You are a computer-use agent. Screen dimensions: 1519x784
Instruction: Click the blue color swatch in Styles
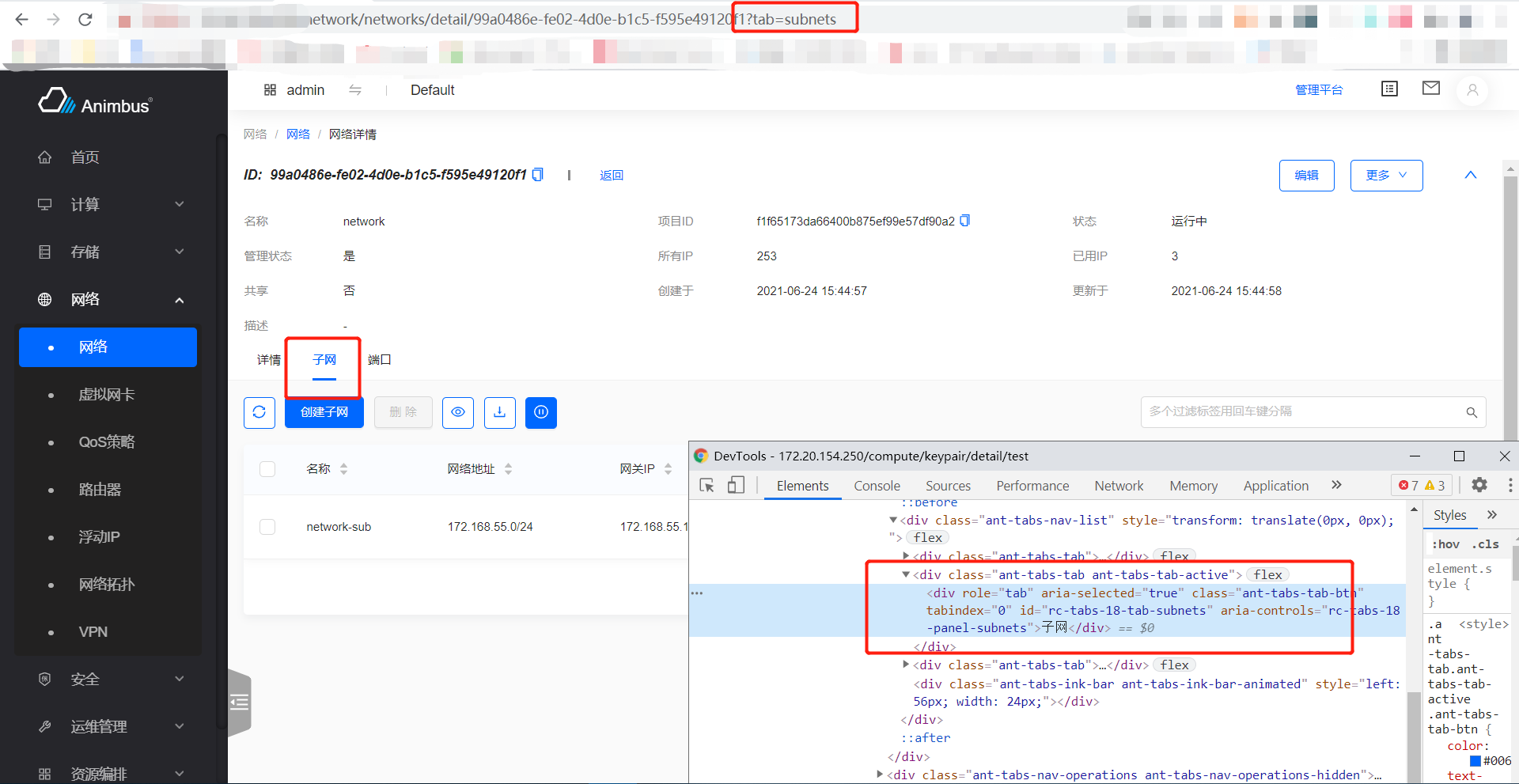point(1475,761)
